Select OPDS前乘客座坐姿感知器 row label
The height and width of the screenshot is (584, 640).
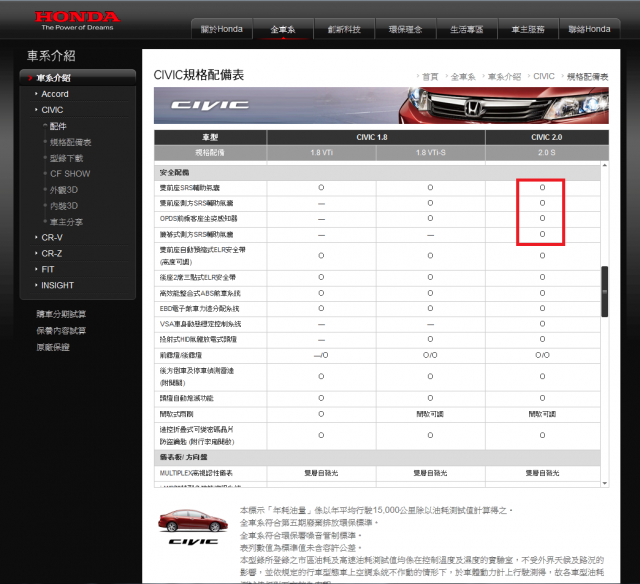click(x=198, y=219)
